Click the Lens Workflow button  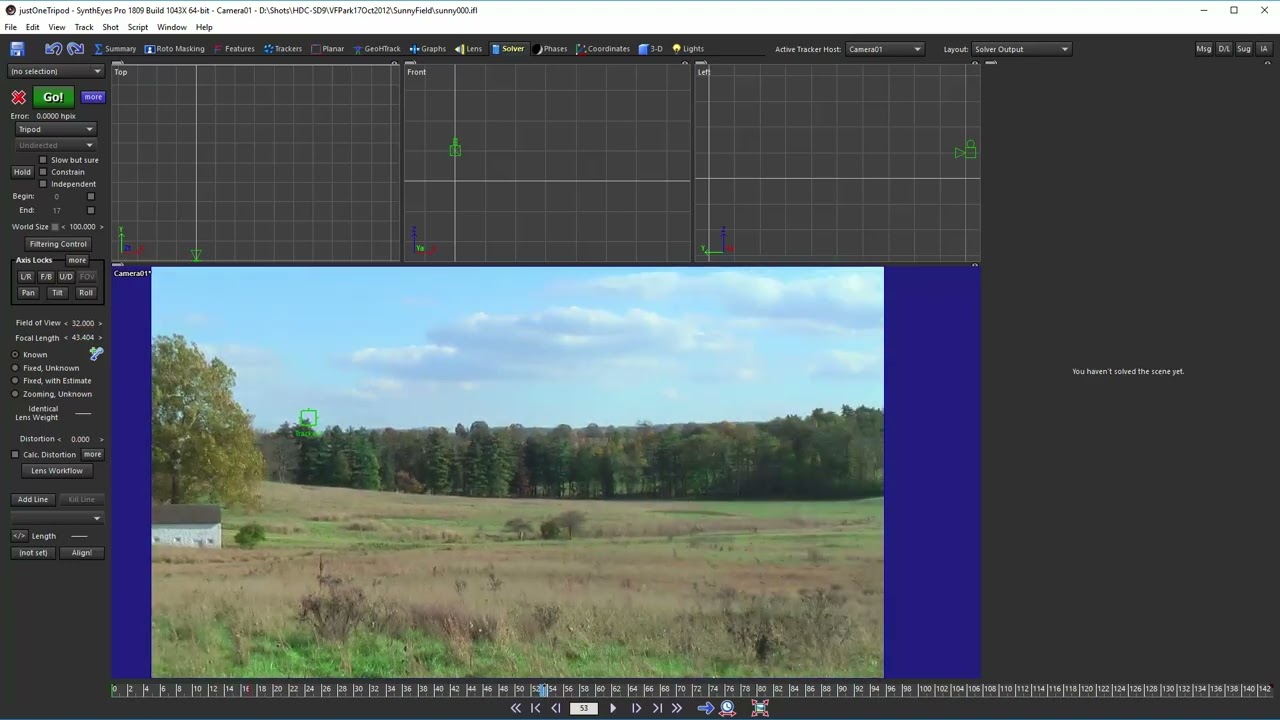point(56,471)
